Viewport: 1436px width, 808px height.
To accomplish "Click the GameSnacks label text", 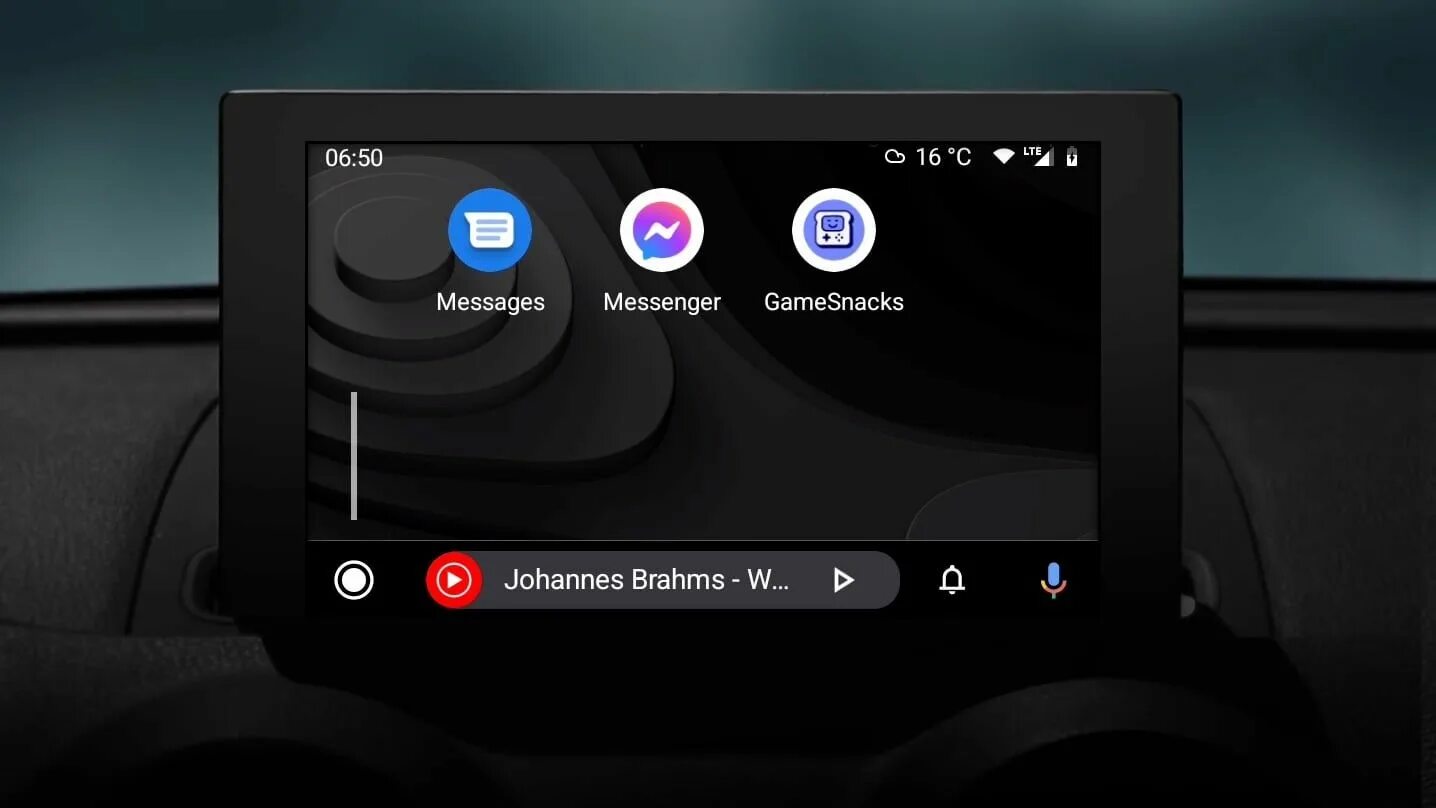I will (834, 302).
